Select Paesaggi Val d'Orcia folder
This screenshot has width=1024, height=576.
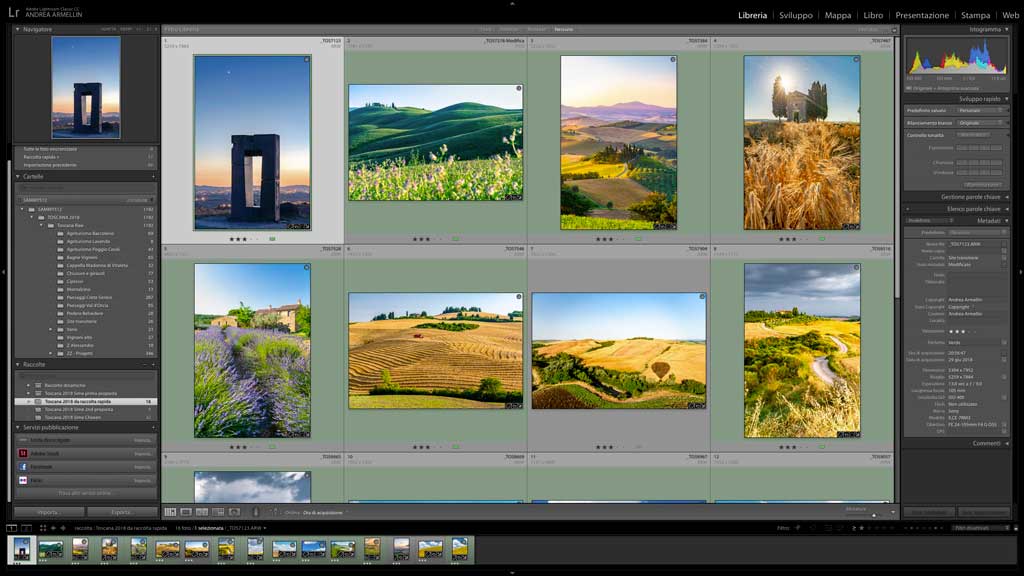pos(88,306)
